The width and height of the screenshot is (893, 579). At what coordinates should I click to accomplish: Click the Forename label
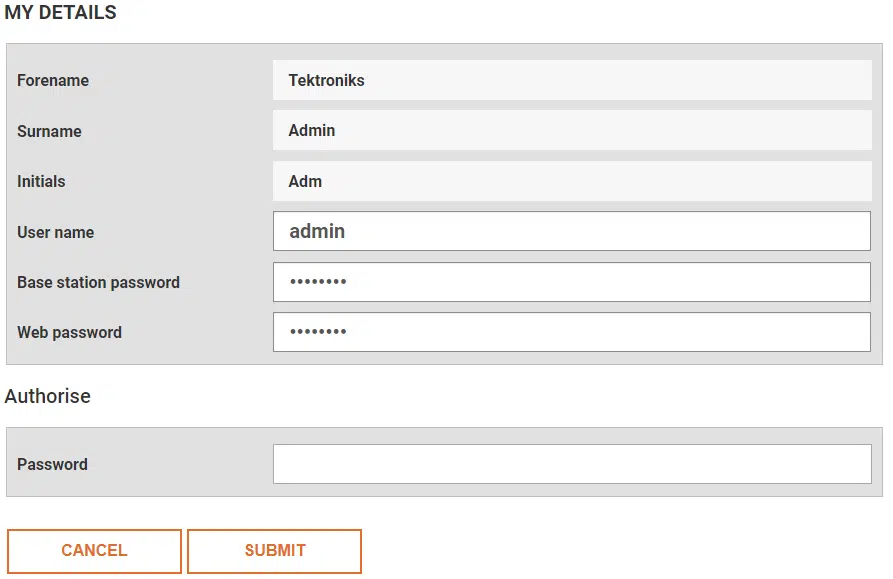point(53,80)
